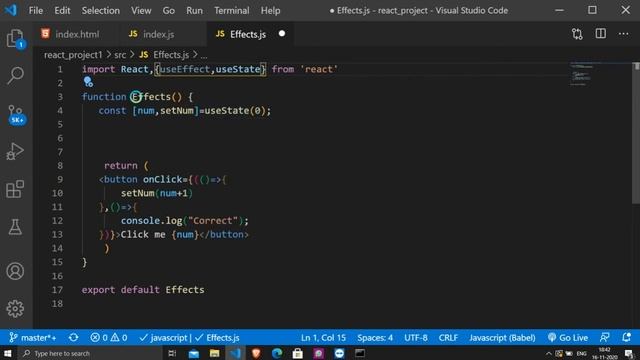
Task: Open go to line via Ln 1, Col 15
Action: click(x=323, y=338)
